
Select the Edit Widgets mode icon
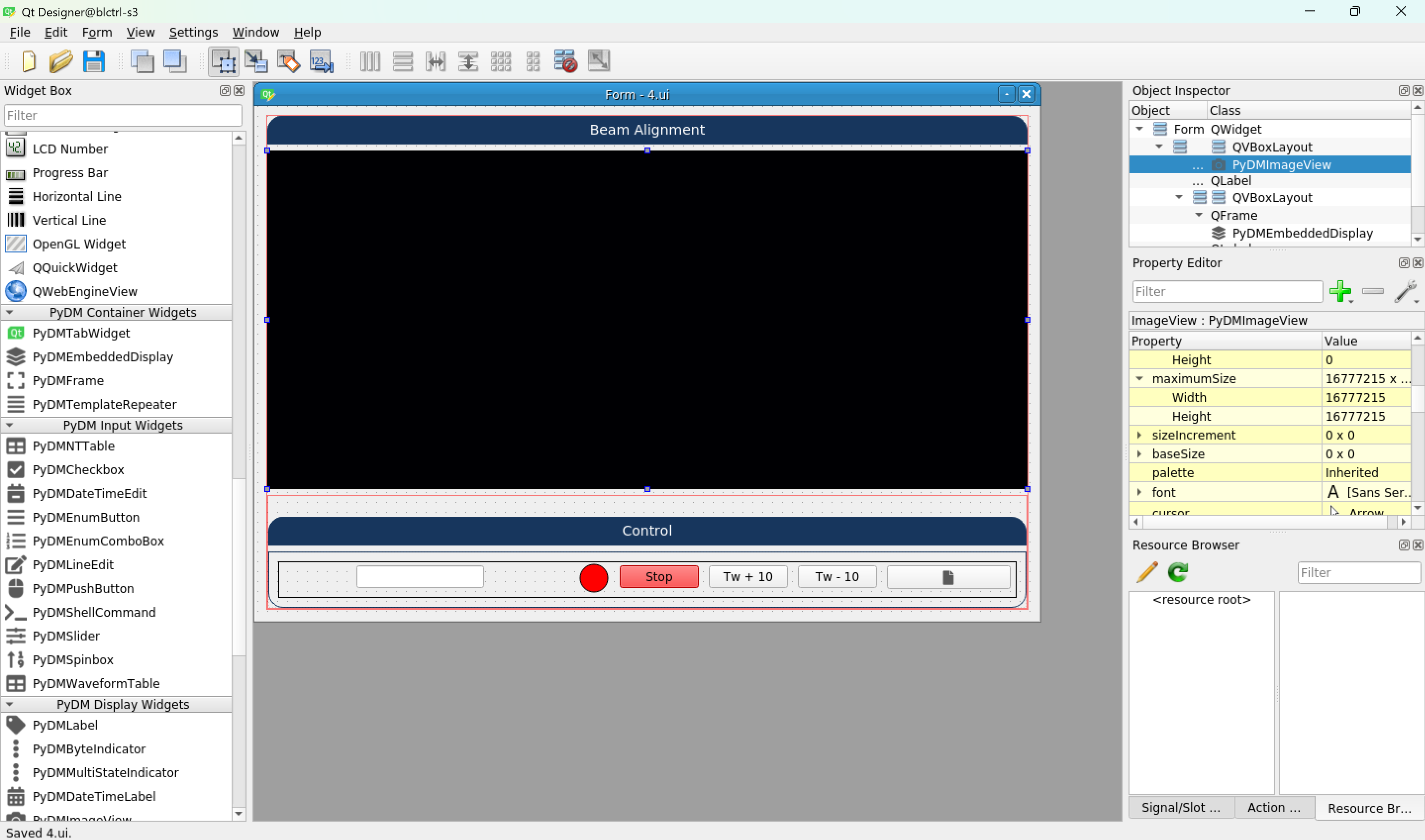click(x=224, y=61)
